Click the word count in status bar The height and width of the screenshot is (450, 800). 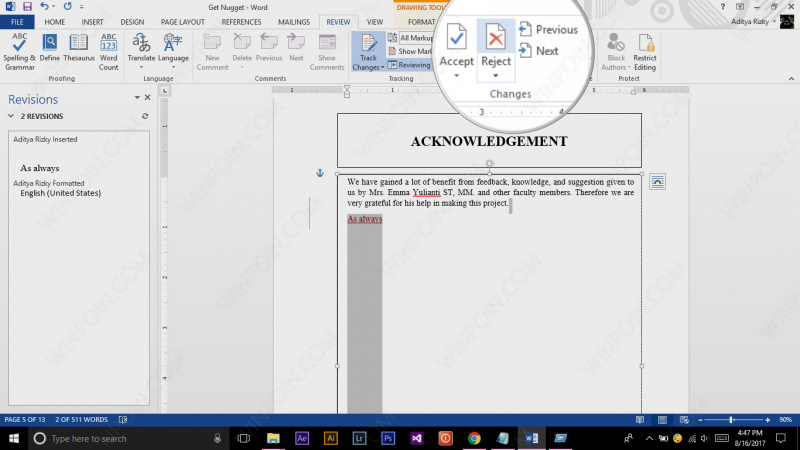coord(82,419)
